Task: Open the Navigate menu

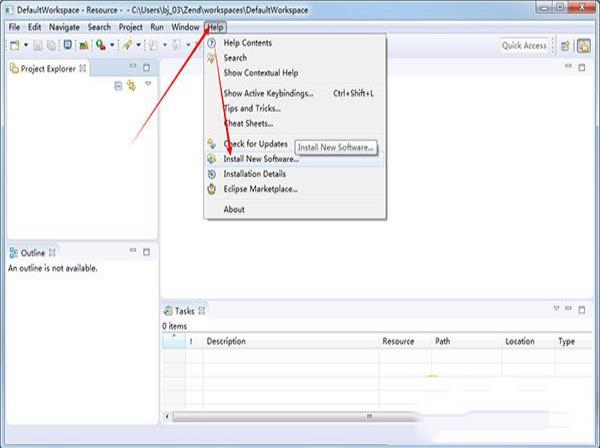Action: [x=64, y=27]
